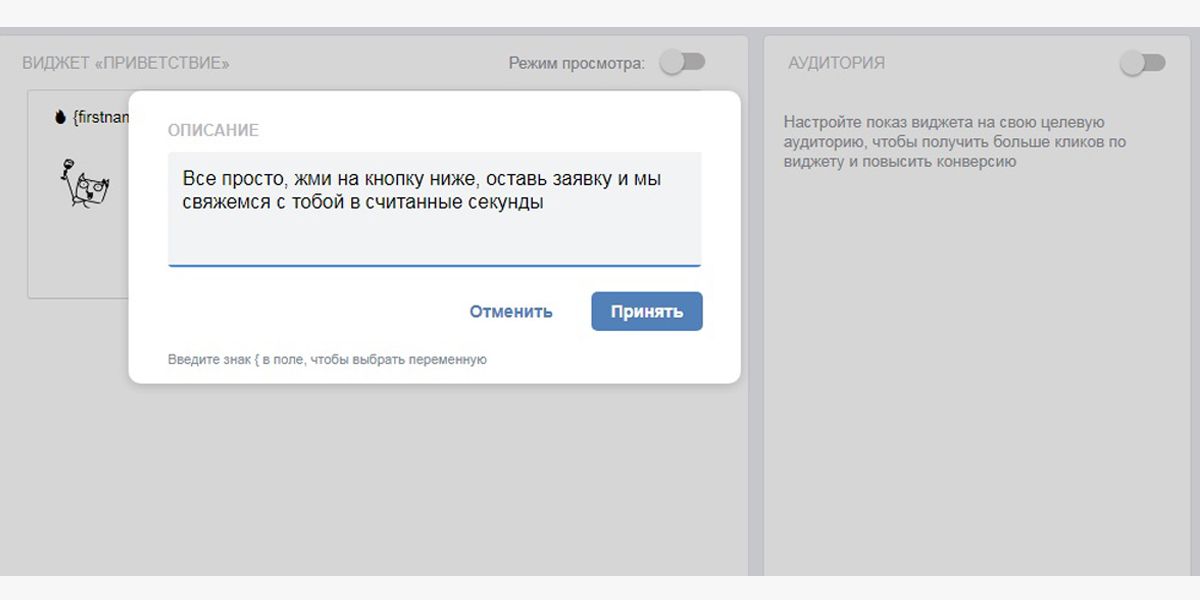Click the ВИДЖЕТ «ПРИВЕТСТВИЕ» heading

point(126,64)
